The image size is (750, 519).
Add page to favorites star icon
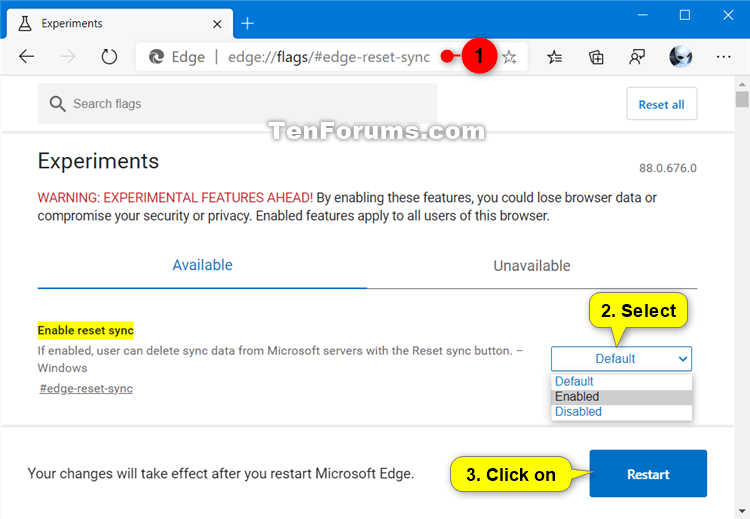(x=510, y=57)
